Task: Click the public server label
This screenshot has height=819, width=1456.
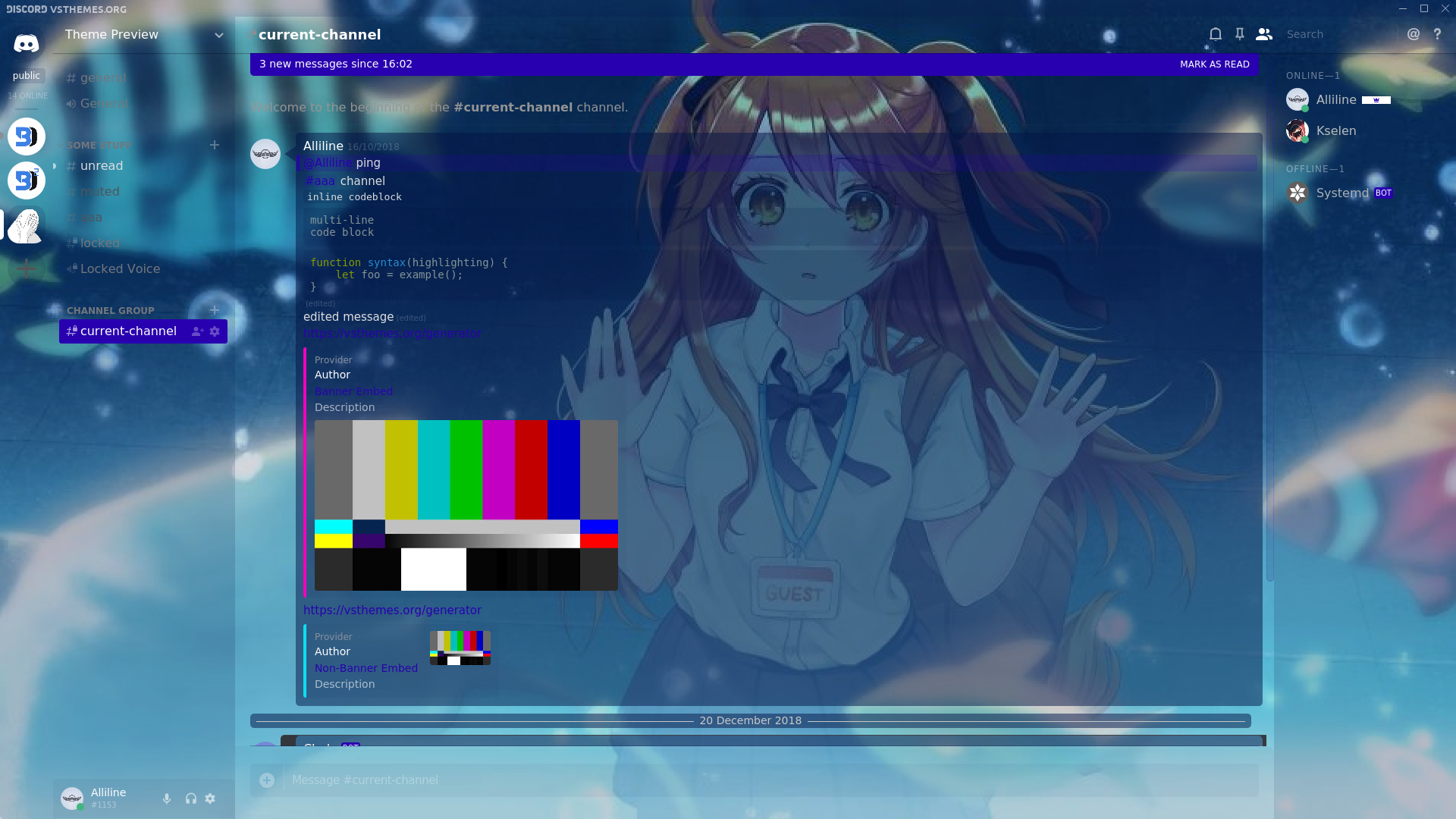Action: coord(27,76)
